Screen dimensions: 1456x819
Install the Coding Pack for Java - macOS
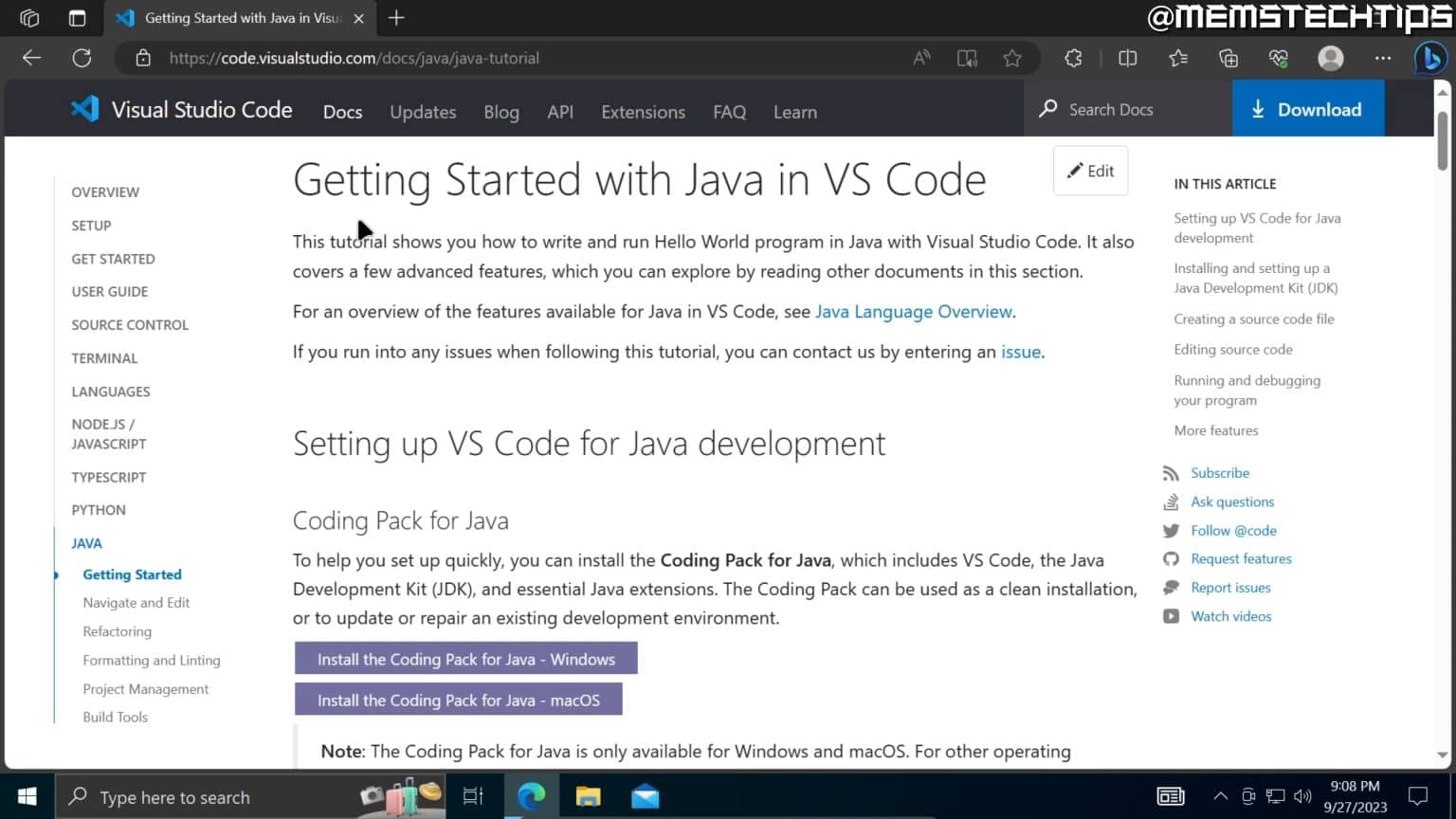tap(459, 700)
